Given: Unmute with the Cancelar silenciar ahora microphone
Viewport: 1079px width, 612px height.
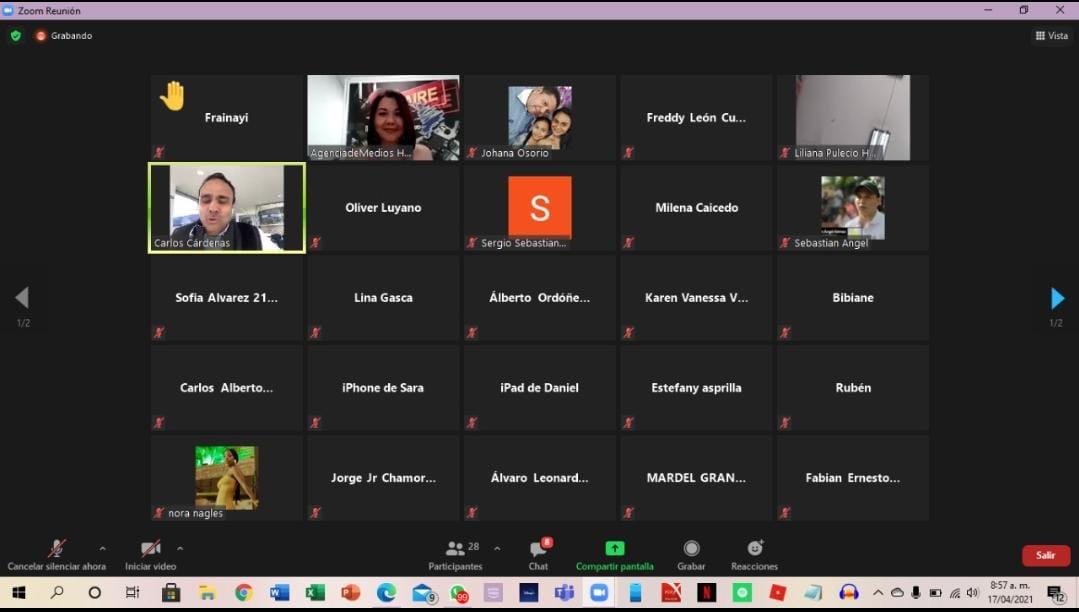Looking at the screenshot, I should pos(57,549).
